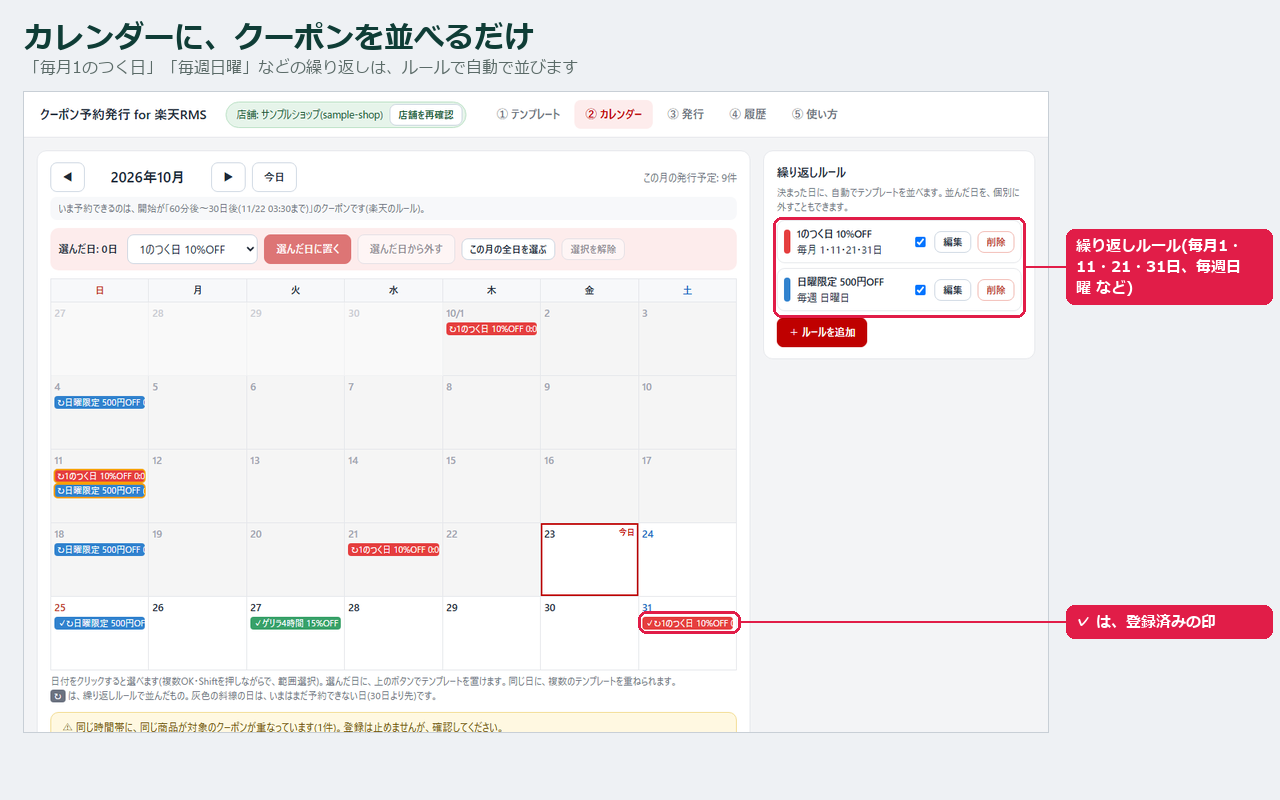Select the 24th on the calendar

pos(687,559)
